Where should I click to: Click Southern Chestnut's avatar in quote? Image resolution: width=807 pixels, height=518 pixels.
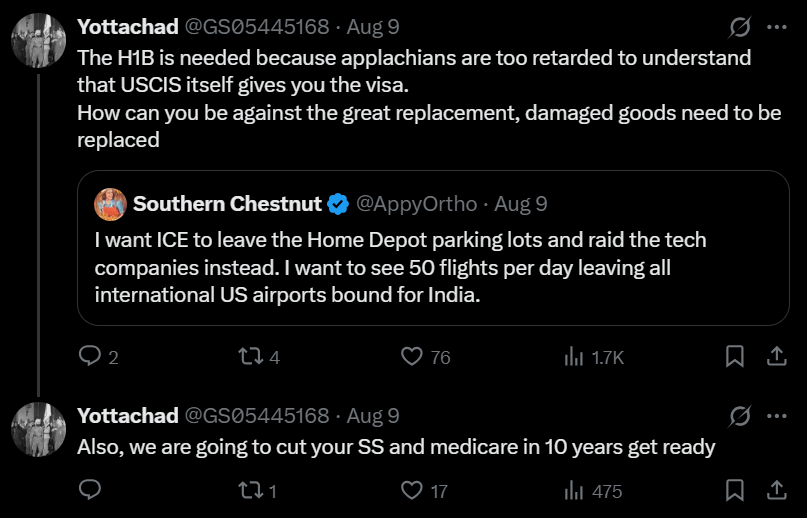pos(110,204)
